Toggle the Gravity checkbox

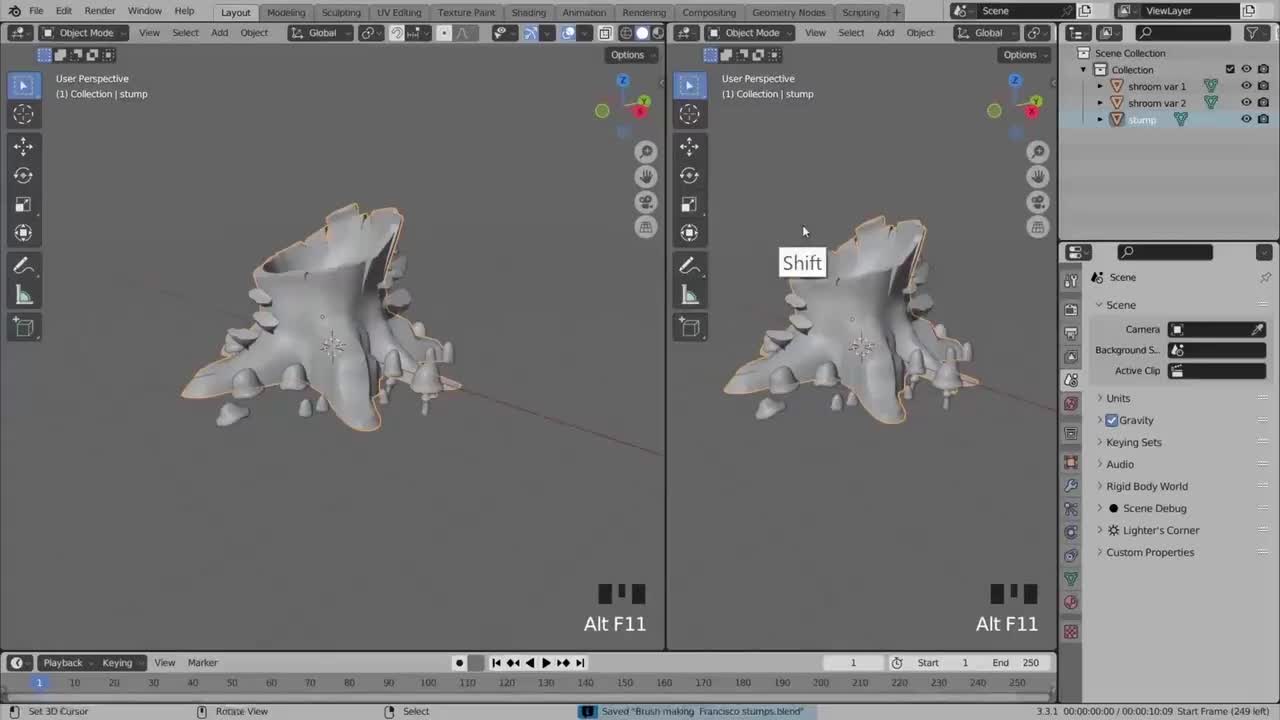tap(1112, 420)
